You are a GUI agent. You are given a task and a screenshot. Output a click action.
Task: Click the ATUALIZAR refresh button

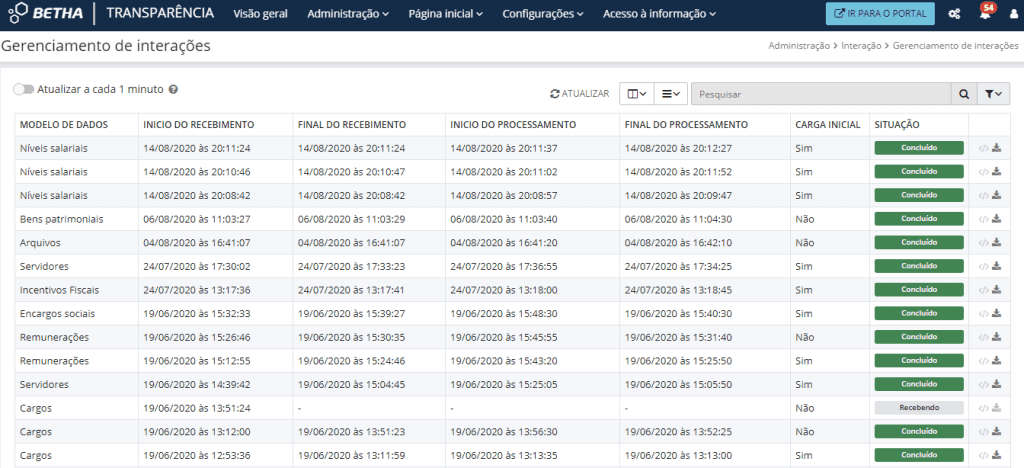(580, 94)
